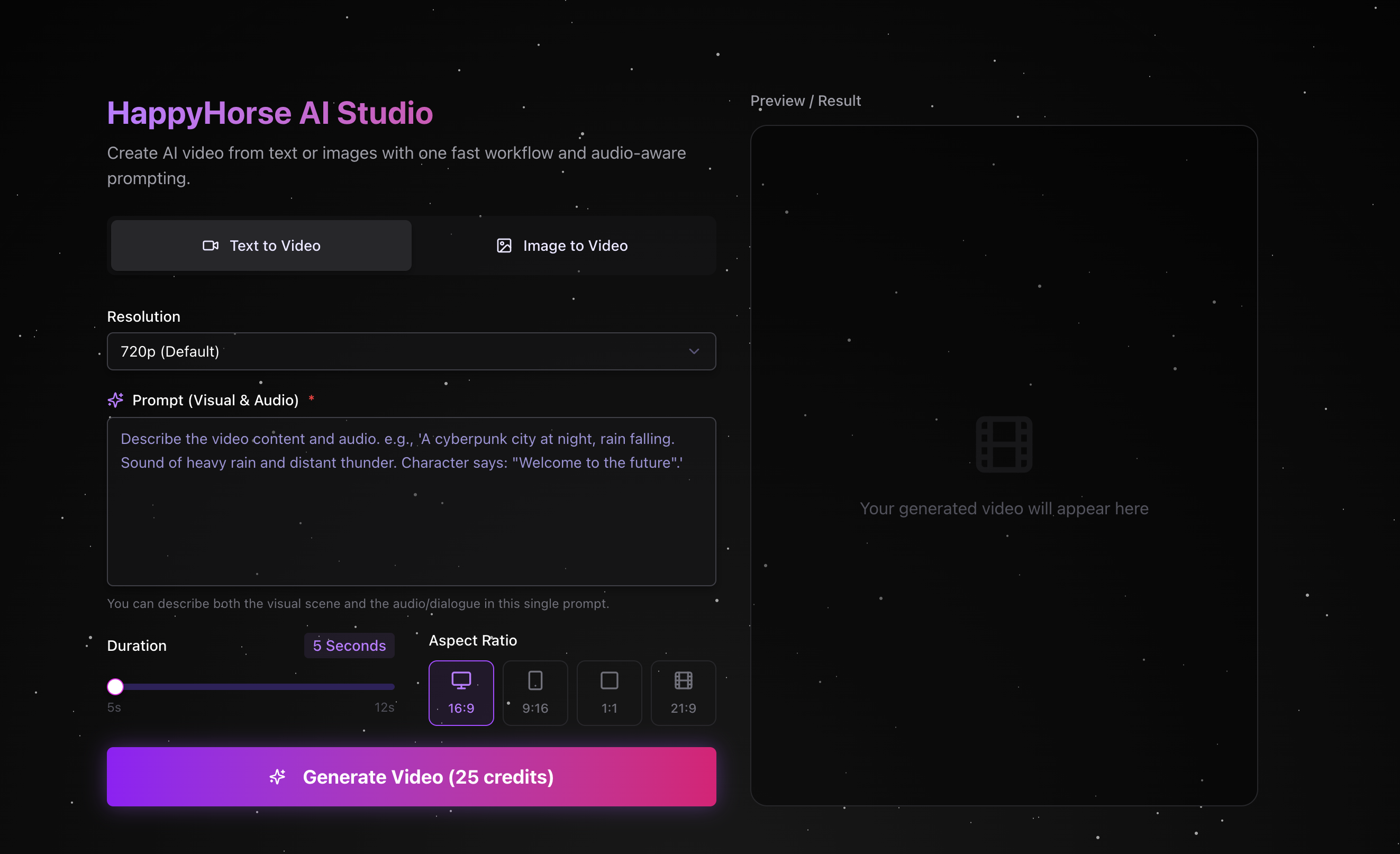Click the monitor icon for 16:9 ratio
1400x854 pixels.
click(x=461, y=680)
